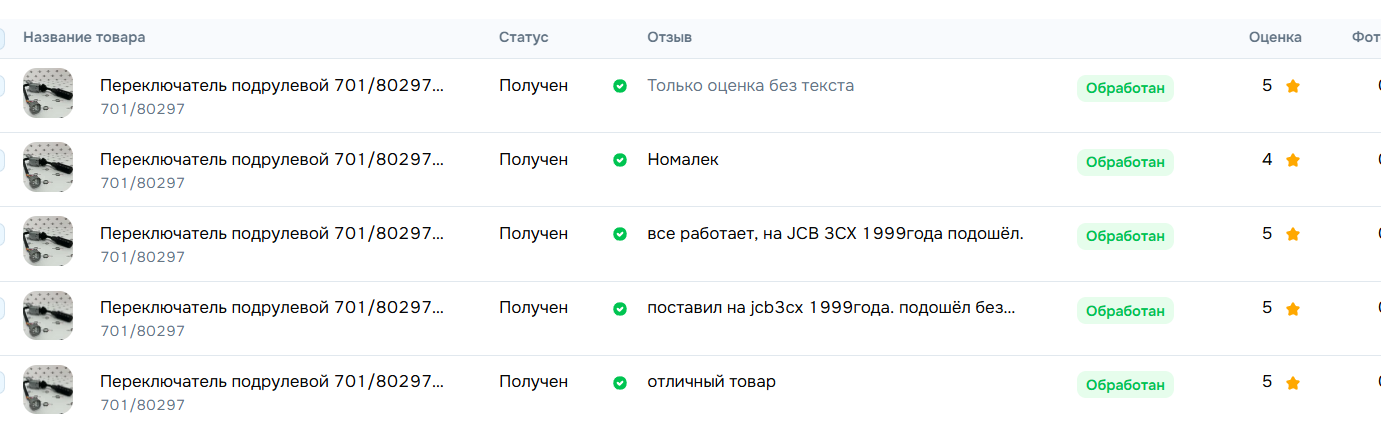Open product thumbnail in the first review row

click(x=48, y=93)
